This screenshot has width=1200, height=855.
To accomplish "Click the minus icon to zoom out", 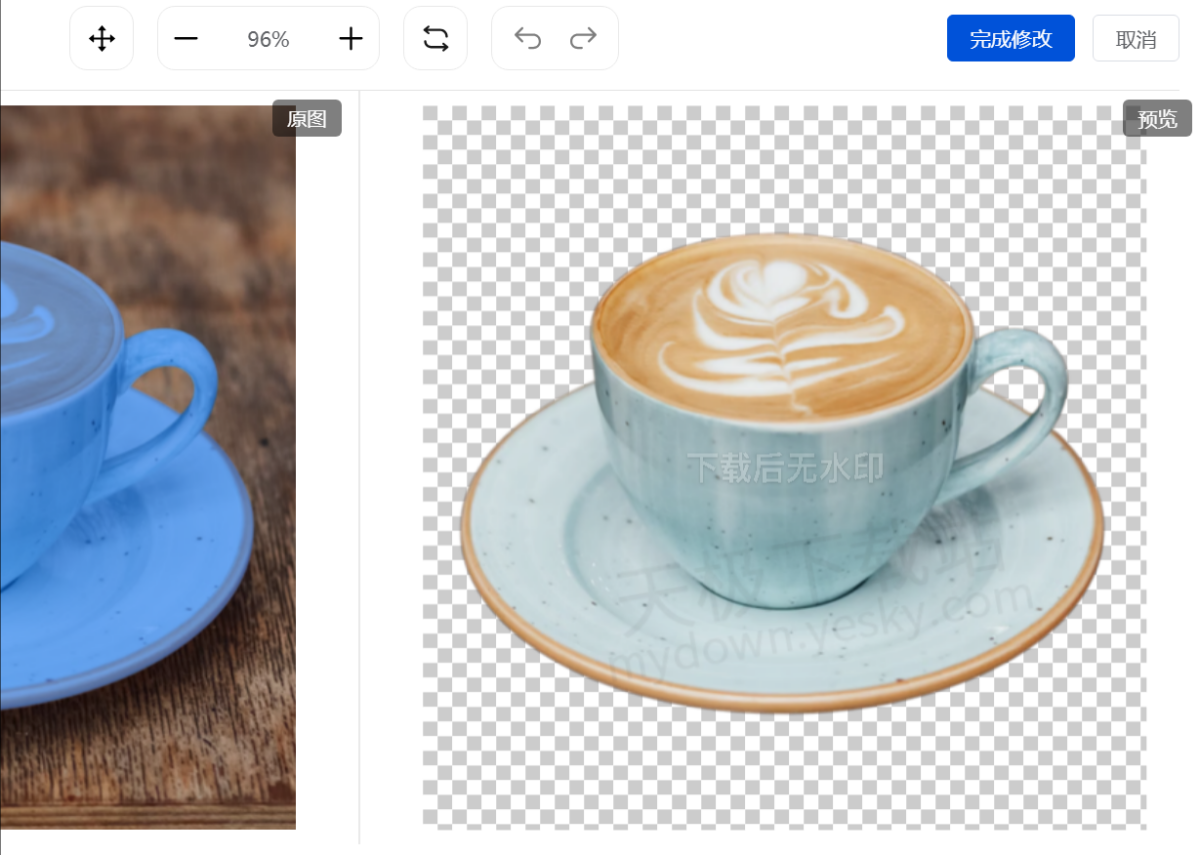I will pyautogui.click(x=186, y=39).
